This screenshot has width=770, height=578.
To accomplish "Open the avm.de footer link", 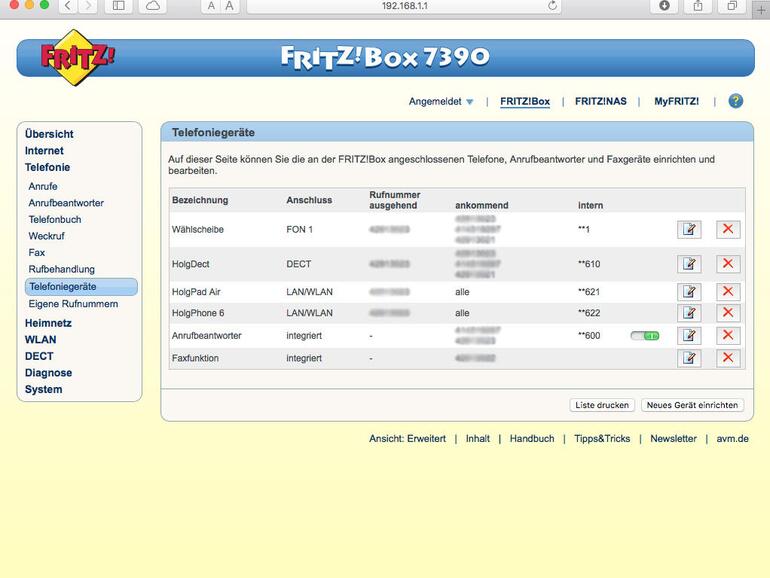I will click(732, 439).
